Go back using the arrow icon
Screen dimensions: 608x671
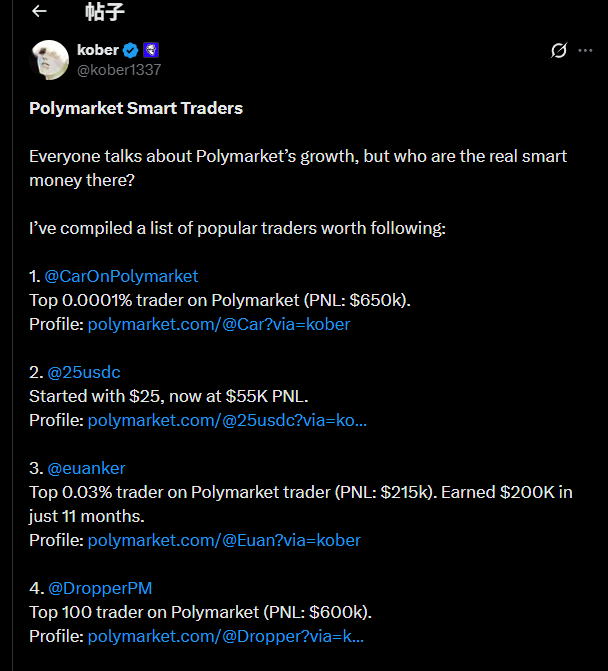click(40, 12)
